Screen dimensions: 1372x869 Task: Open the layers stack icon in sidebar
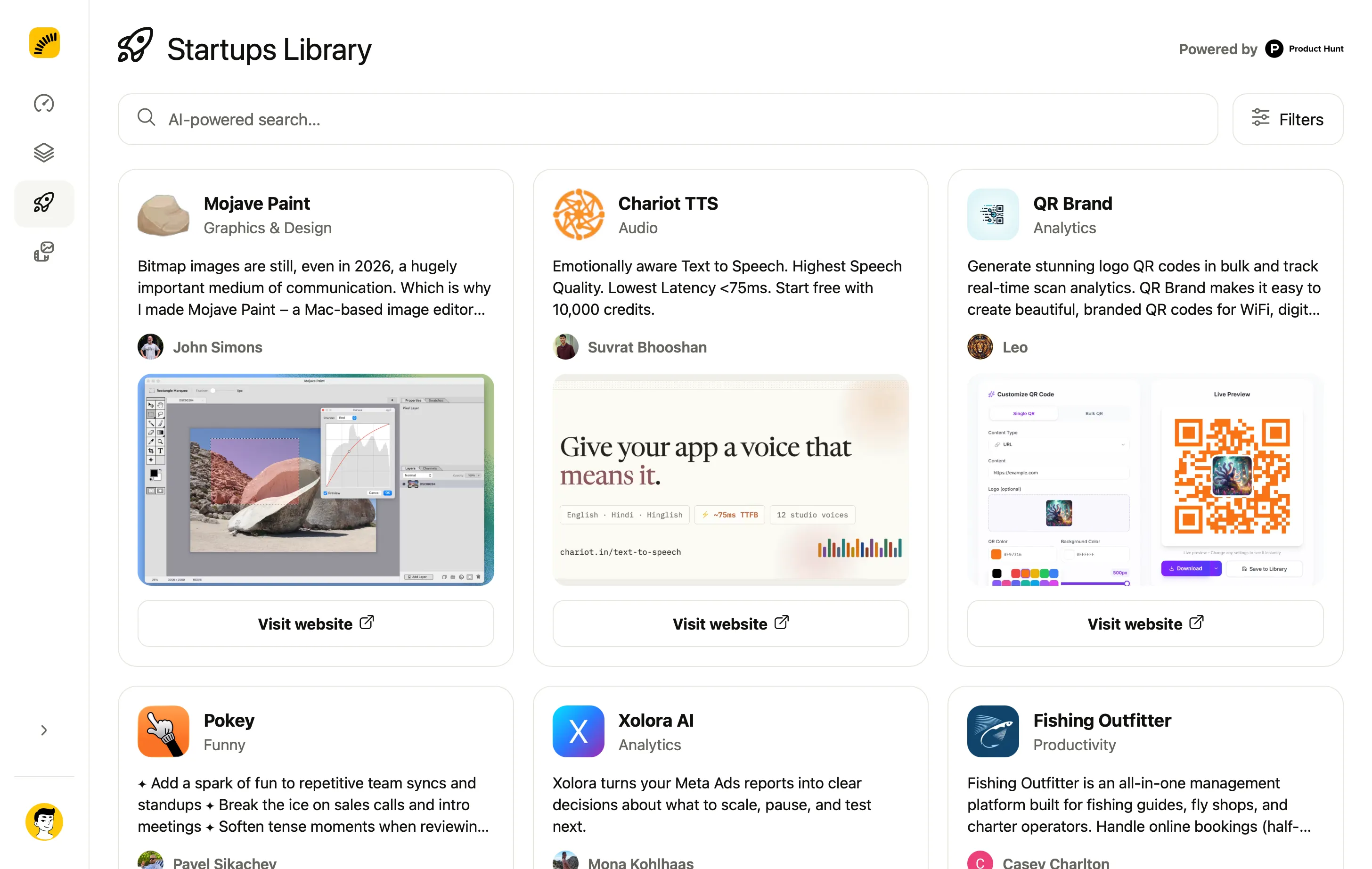click(44, 153)
